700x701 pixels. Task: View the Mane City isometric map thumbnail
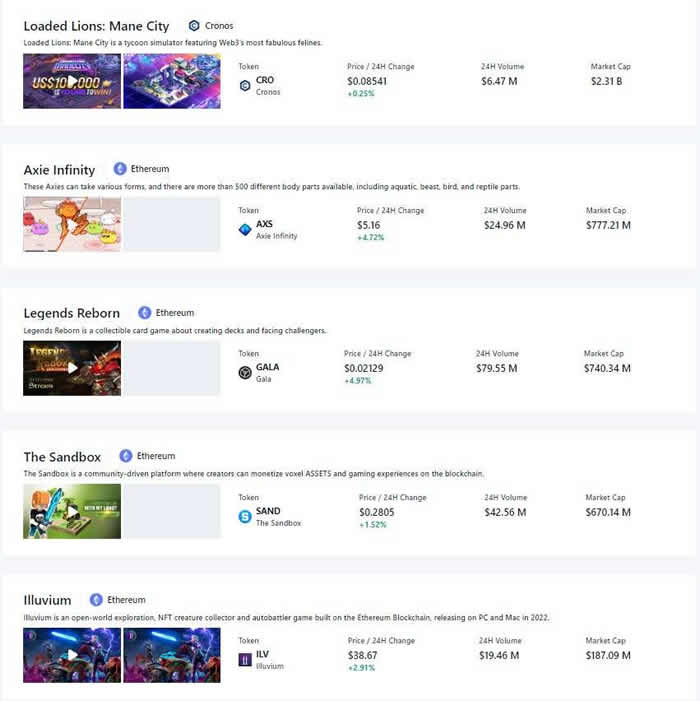pos(172,81)
